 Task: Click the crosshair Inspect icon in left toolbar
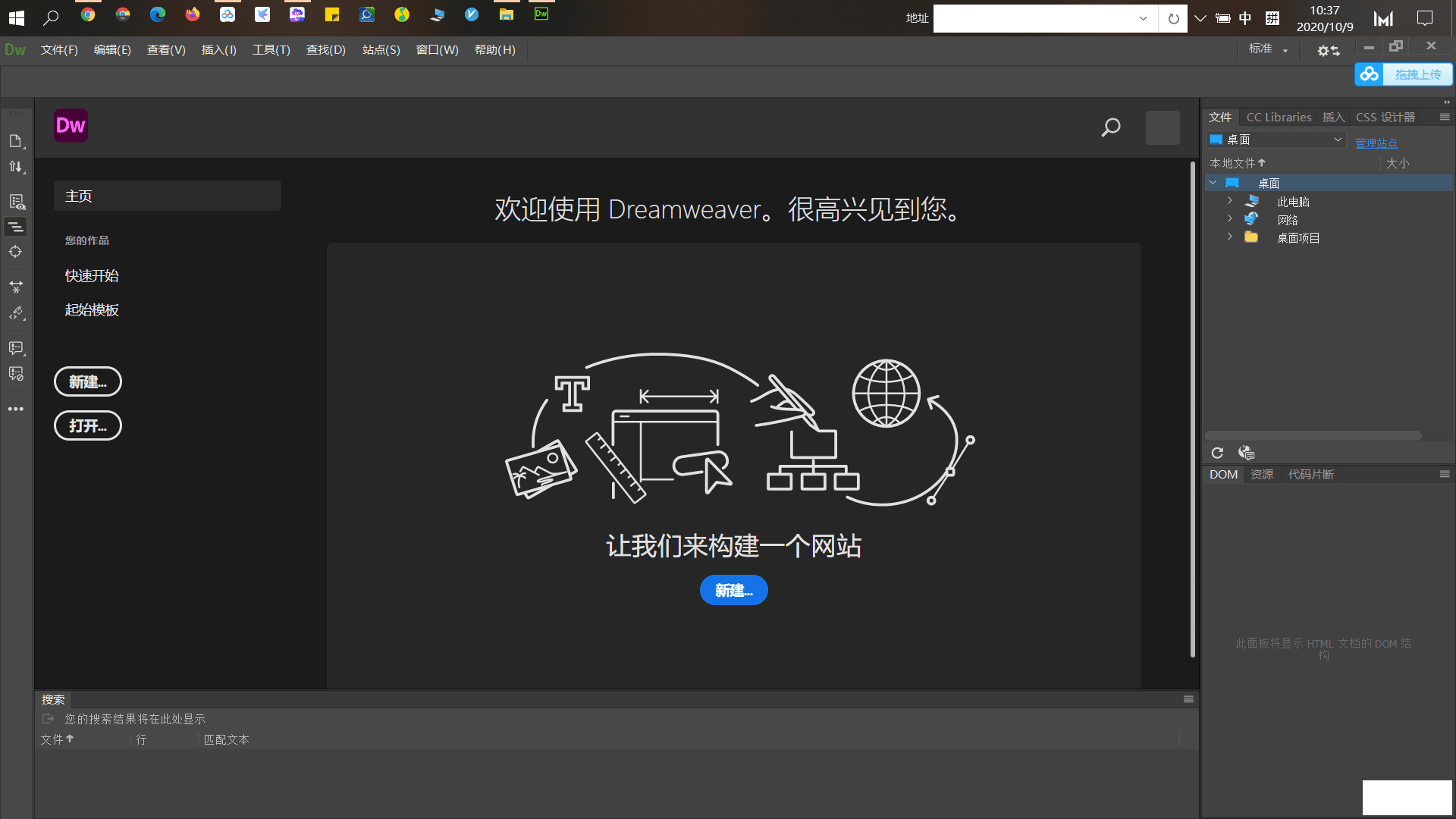[x=15, y=252]
